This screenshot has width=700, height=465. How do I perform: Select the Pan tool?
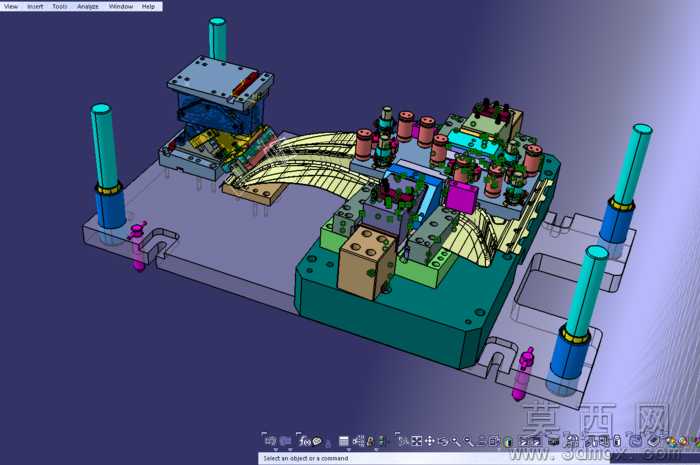(429, 441)
